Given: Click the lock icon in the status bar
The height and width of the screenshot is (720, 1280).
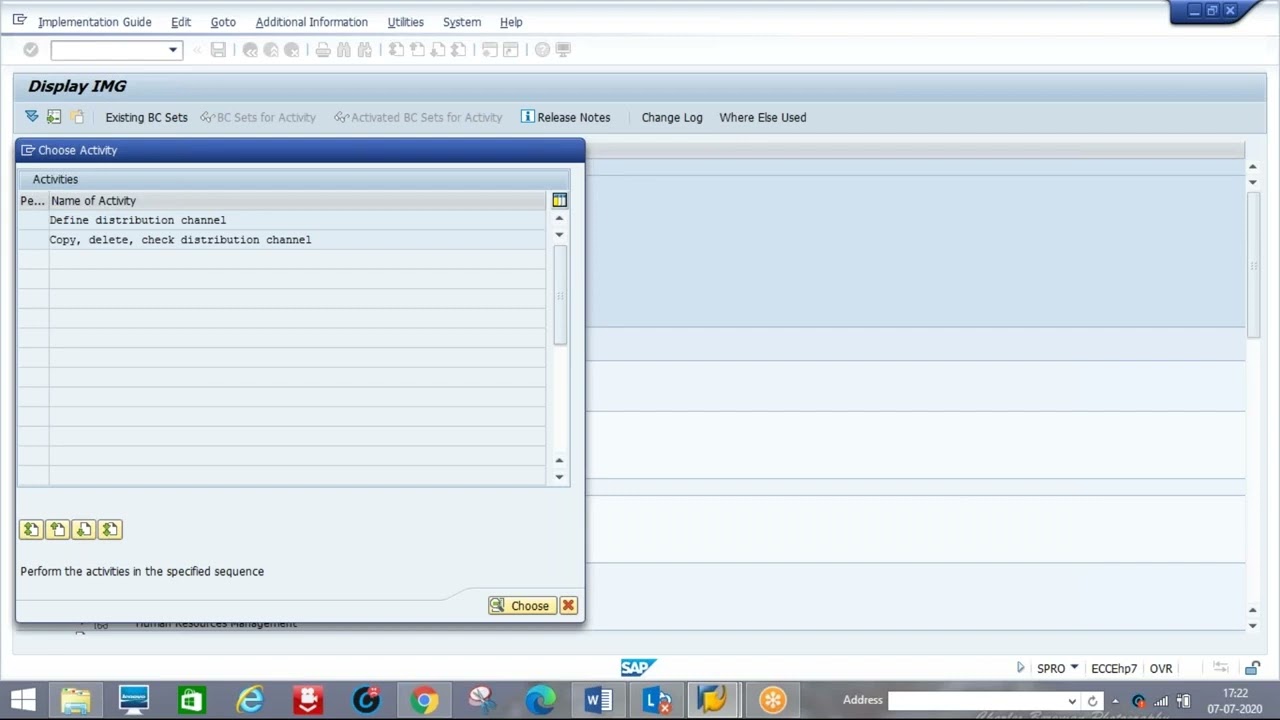Looking at the screenshot, I should tap(1252, 668).
